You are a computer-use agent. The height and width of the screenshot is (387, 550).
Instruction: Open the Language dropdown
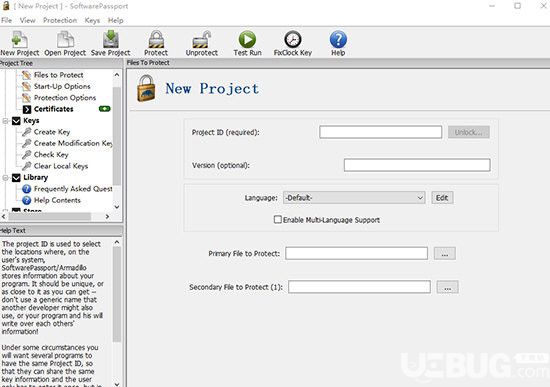point(354,198)
